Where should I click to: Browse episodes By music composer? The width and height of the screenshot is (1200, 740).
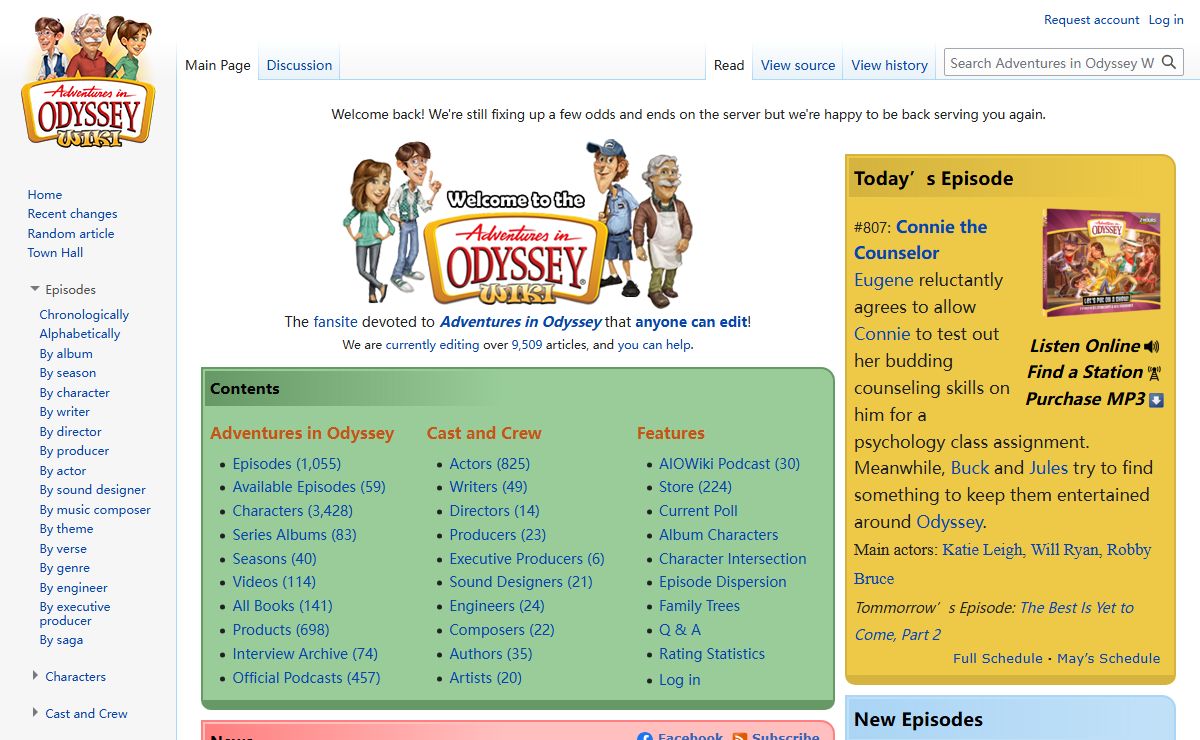[x=95, y=510]
